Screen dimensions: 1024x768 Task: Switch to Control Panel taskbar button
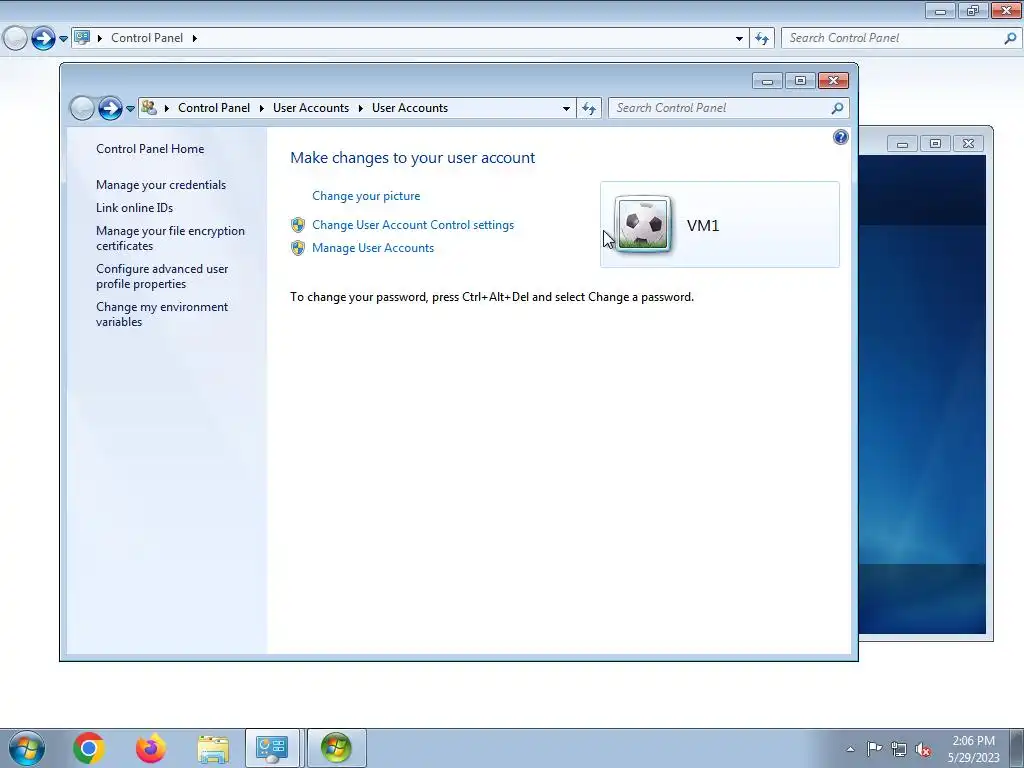(272, 748)
